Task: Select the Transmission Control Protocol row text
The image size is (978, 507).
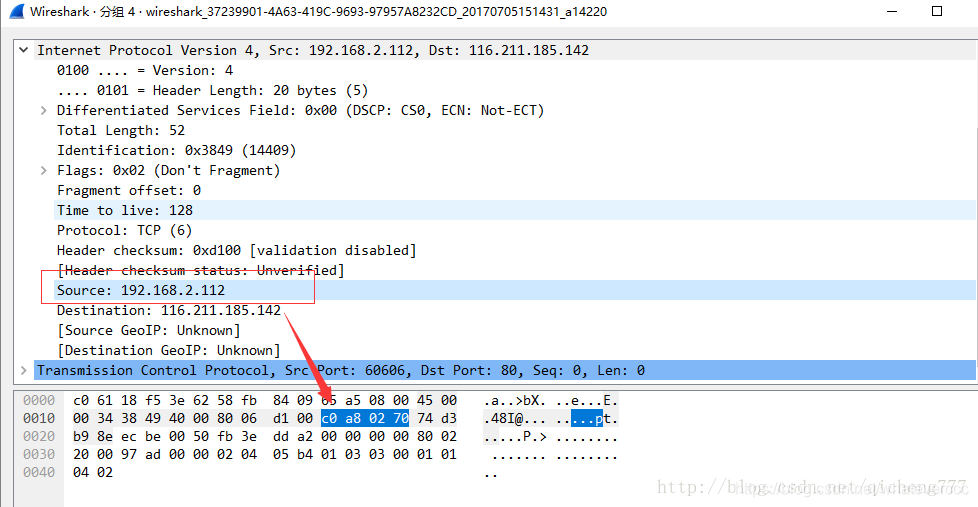Action: pos(341,370)
